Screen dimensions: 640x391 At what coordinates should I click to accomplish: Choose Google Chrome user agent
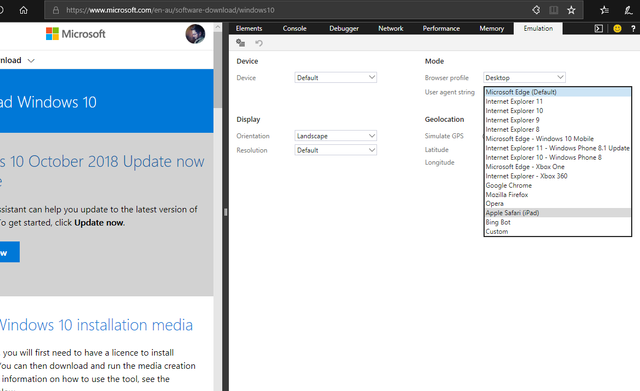[558, 185]
